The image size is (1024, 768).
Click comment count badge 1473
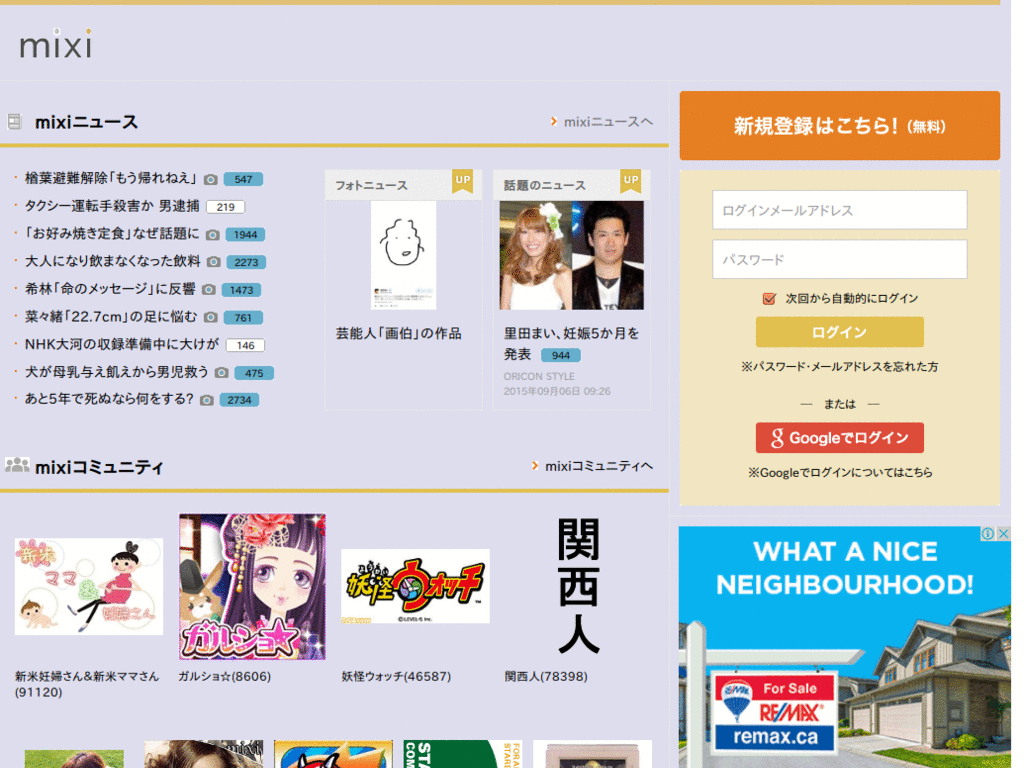[241, 290]
